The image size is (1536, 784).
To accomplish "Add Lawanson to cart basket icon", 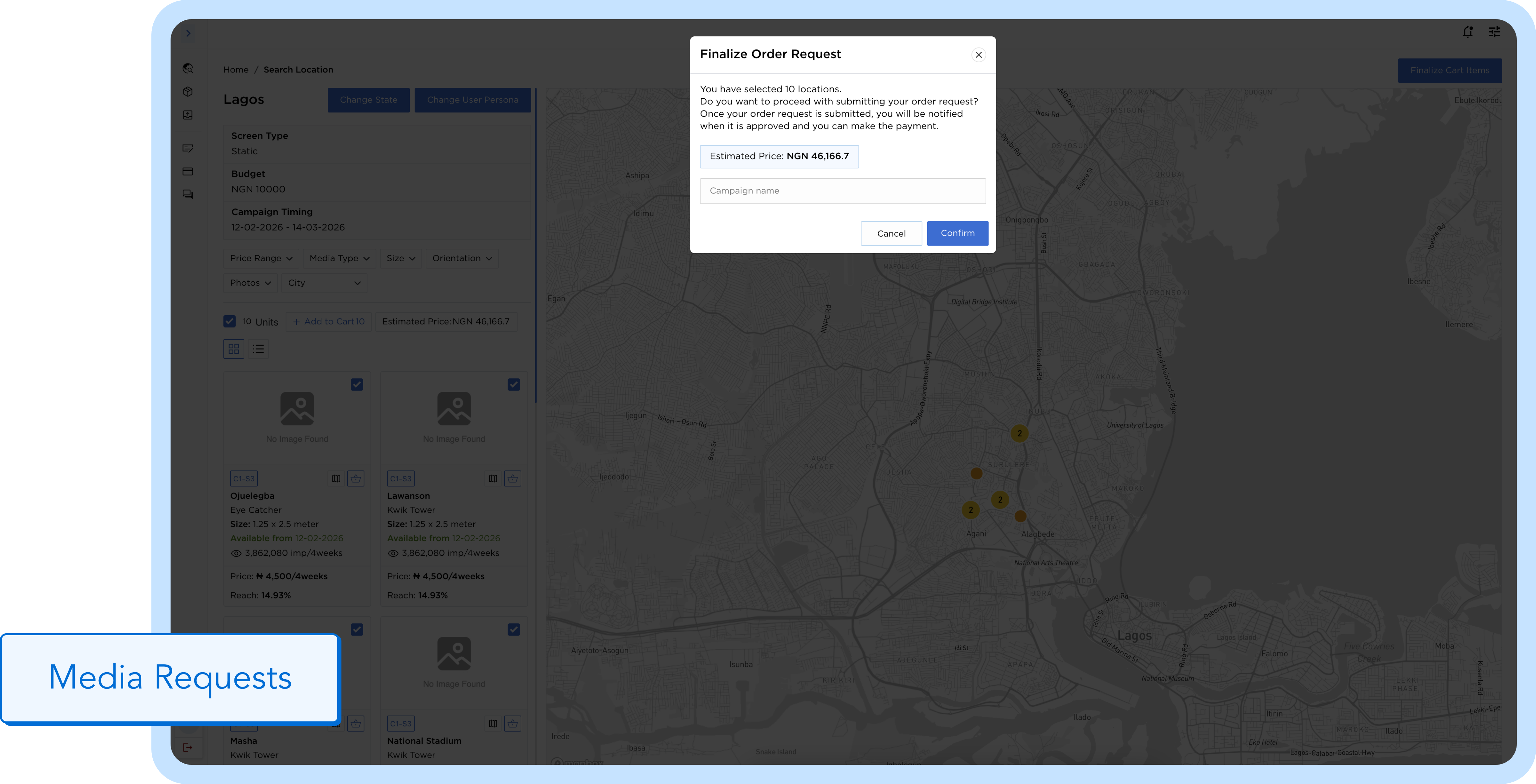I will 512,478.
